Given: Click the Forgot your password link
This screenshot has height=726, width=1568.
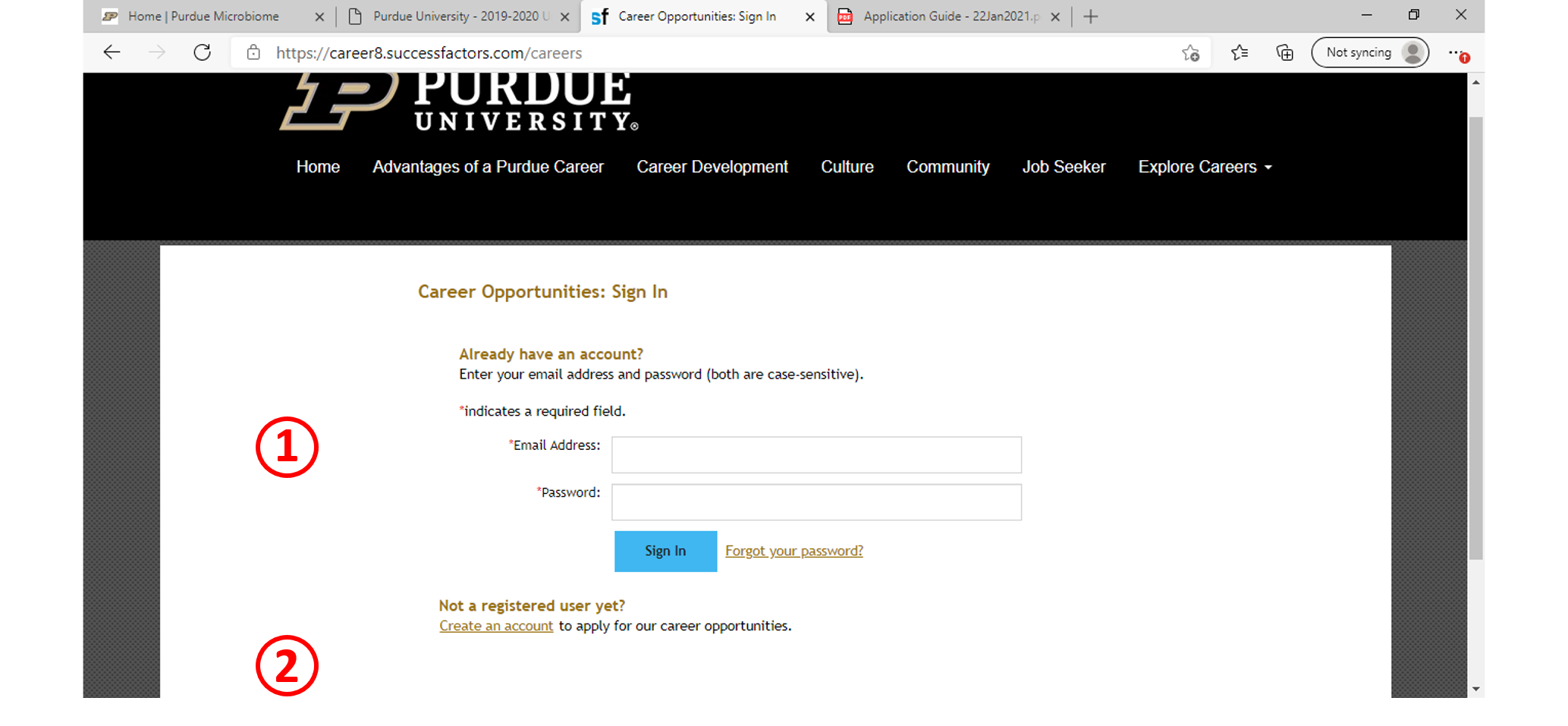Looking at the screenshot, I should tap(793, 551).
